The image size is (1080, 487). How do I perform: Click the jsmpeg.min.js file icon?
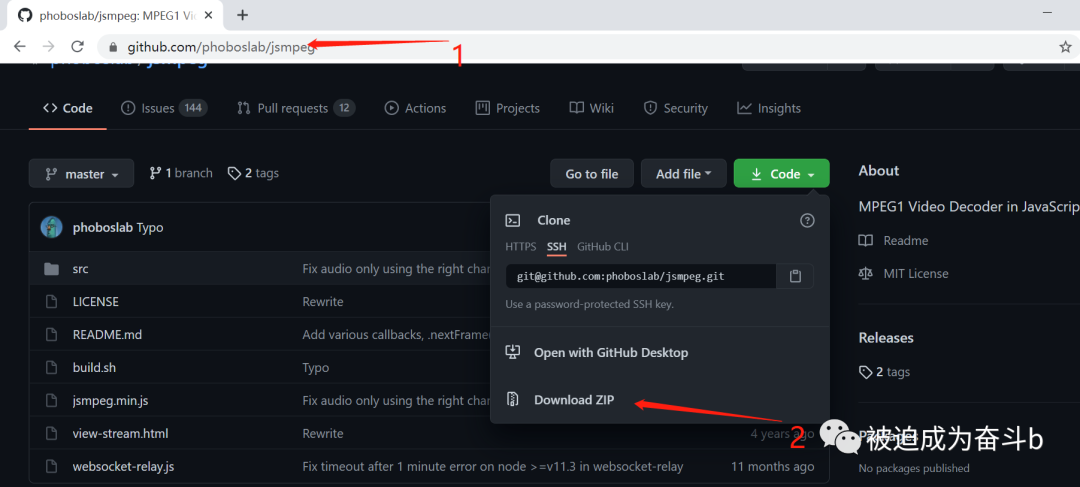(x=51, y=400)
